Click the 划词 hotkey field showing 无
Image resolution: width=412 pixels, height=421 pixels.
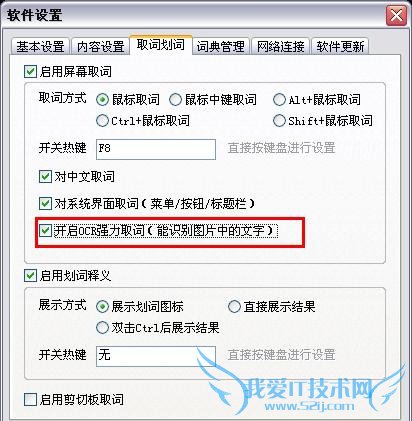pyautogui.click(x=156, y=356)
